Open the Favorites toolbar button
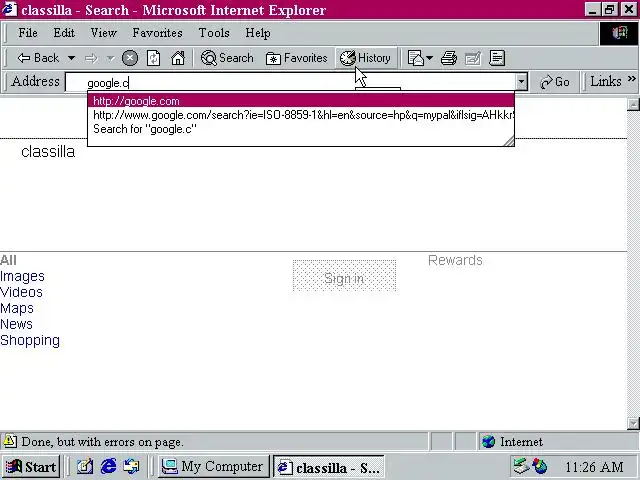Viewport: 640px width, 480px height. (x=296, y=58)
